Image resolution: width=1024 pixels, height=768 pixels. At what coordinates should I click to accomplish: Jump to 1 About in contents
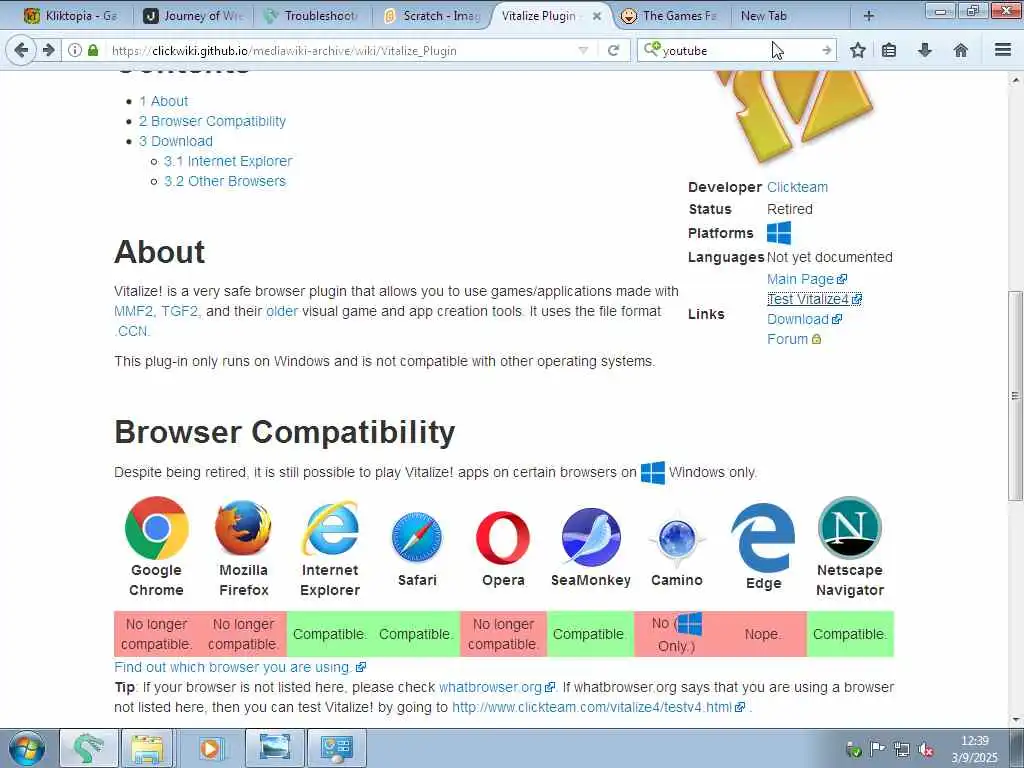[x=163, y=101]
